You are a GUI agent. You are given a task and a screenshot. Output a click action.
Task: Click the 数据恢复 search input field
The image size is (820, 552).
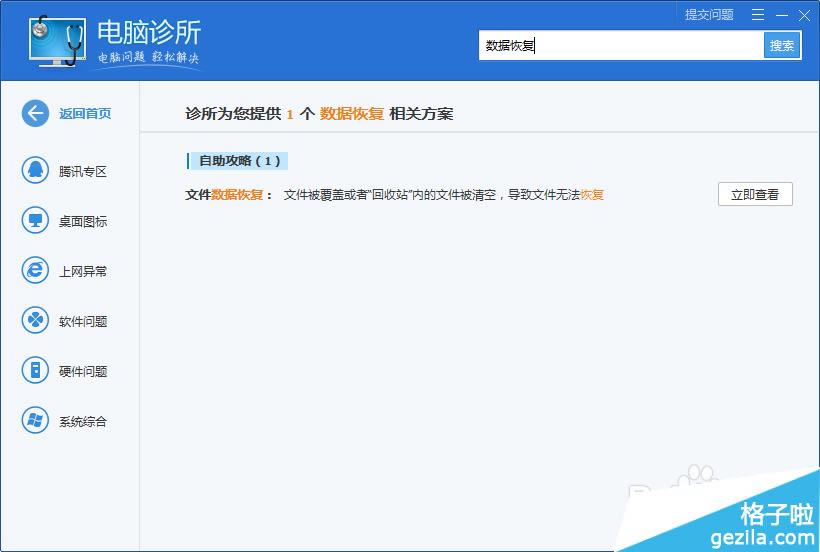coord(620,45)
